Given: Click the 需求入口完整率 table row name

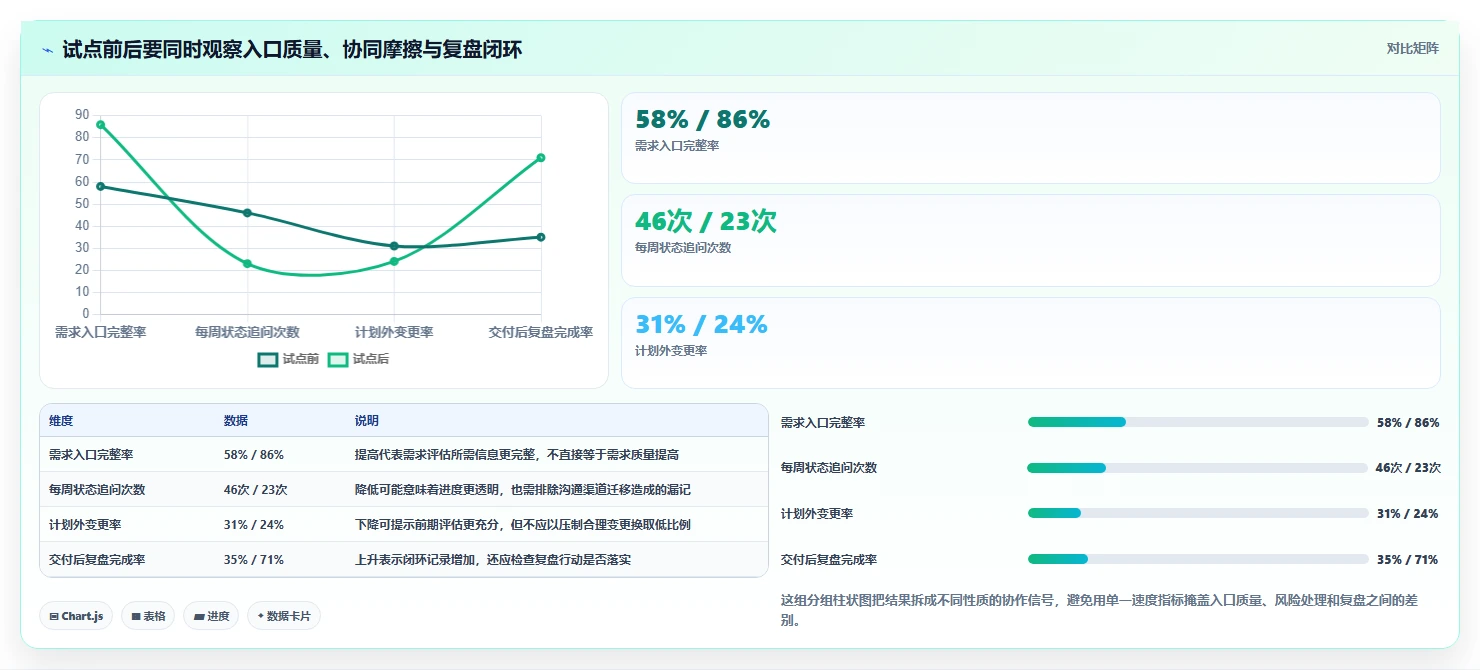Looking at the screenshot, I should 91,455.
